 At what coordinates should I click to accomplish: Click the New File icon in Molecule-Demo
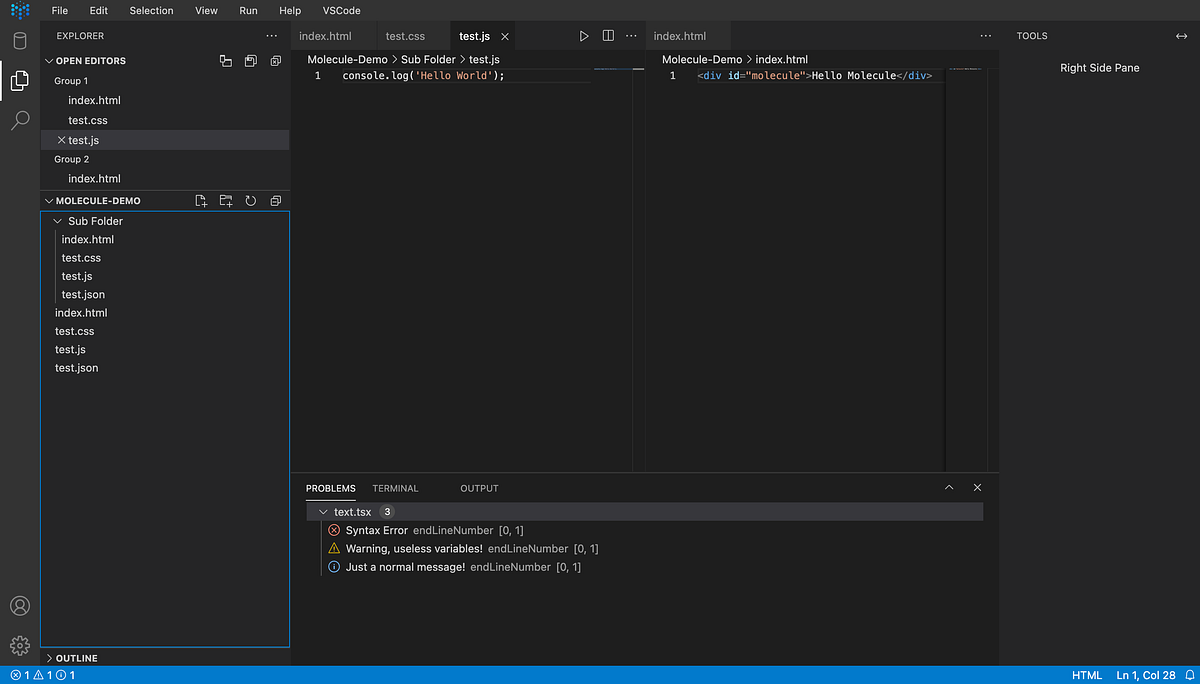tap(201, 200)
